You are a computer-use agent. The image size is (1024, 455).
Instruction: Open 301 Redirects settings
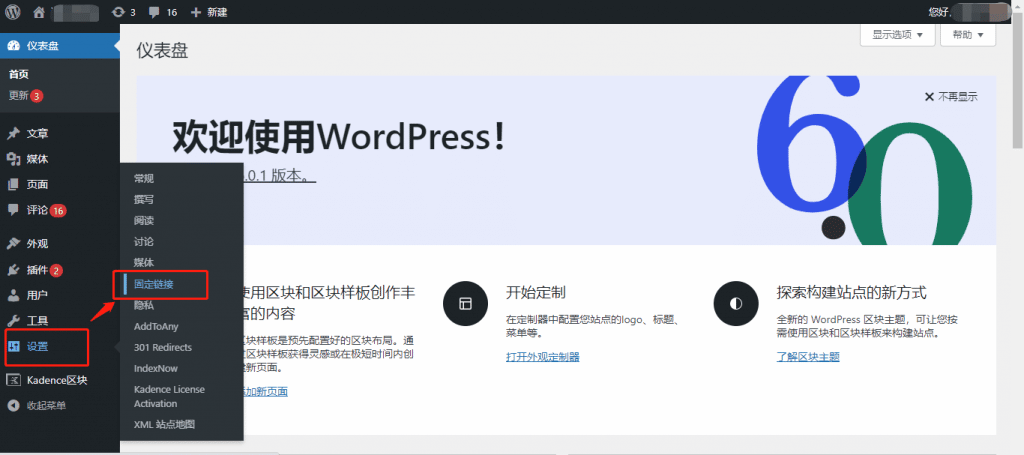163,347
